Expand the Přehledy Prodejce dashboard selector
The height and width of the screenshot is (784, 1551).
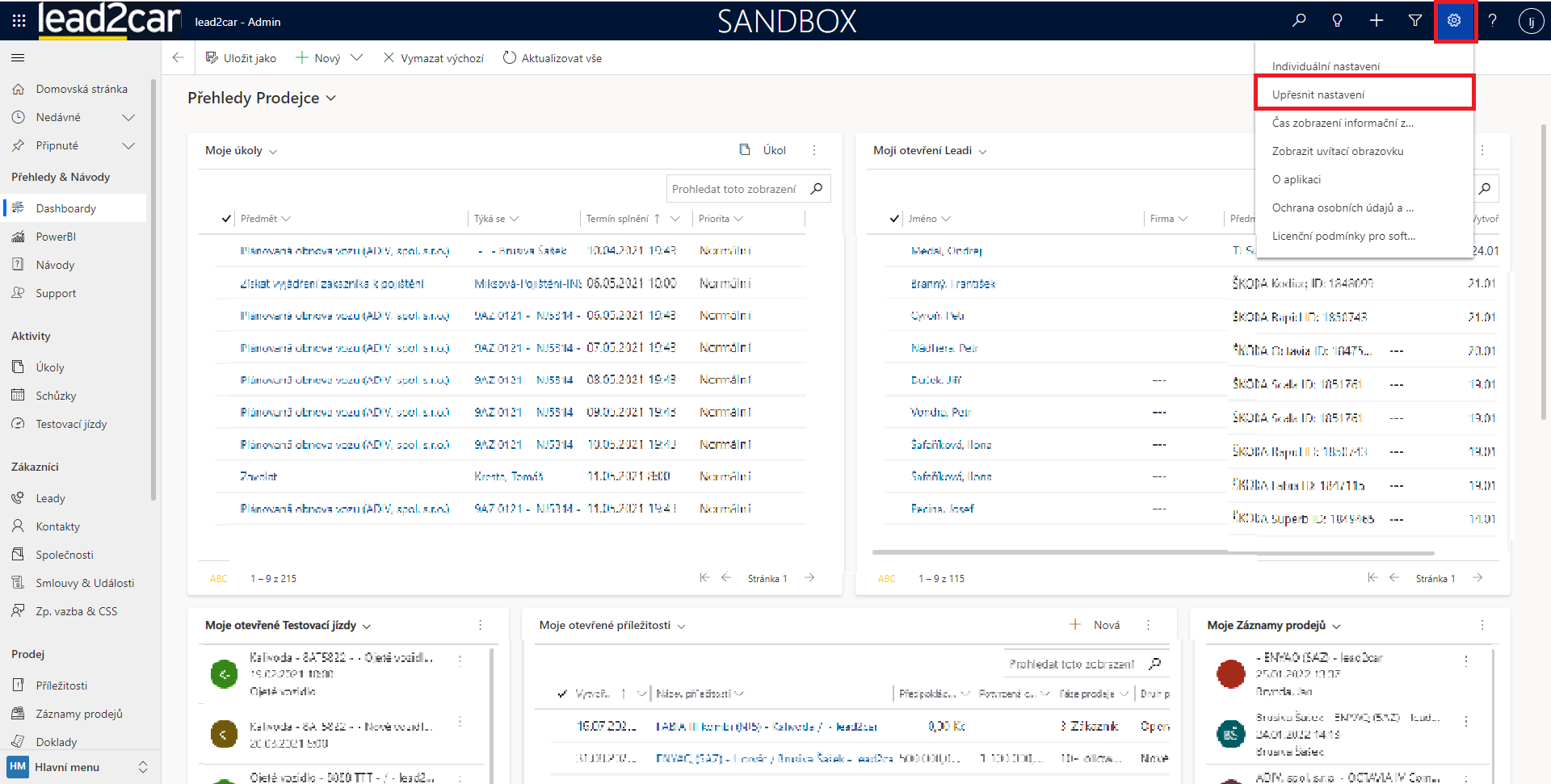tap(330, 99)
